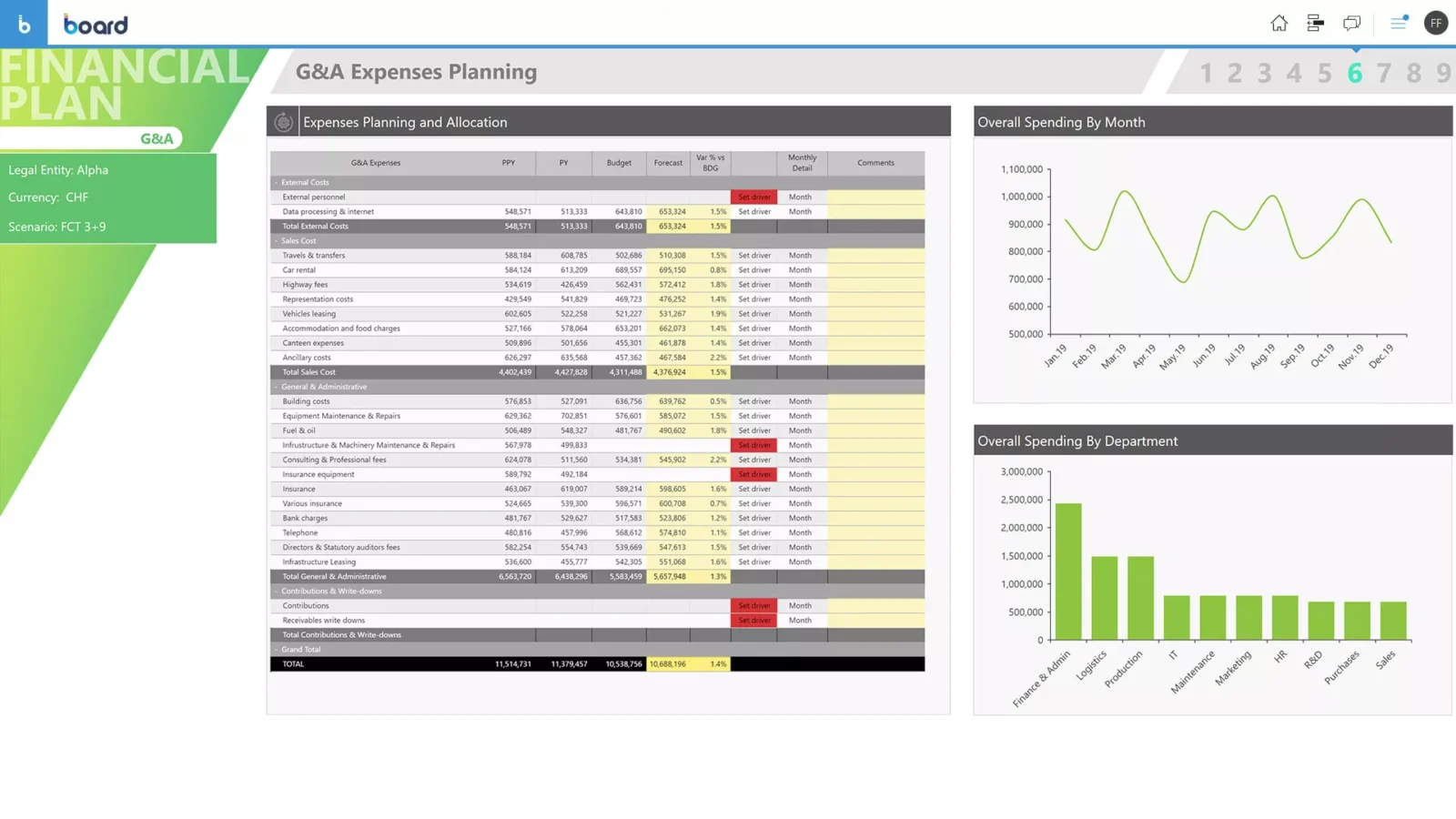The width and height of the screenshot is (1456, 819).
Task: Click Set driver for Car rental
Action: pyautogui.click(x=753, y=270)
